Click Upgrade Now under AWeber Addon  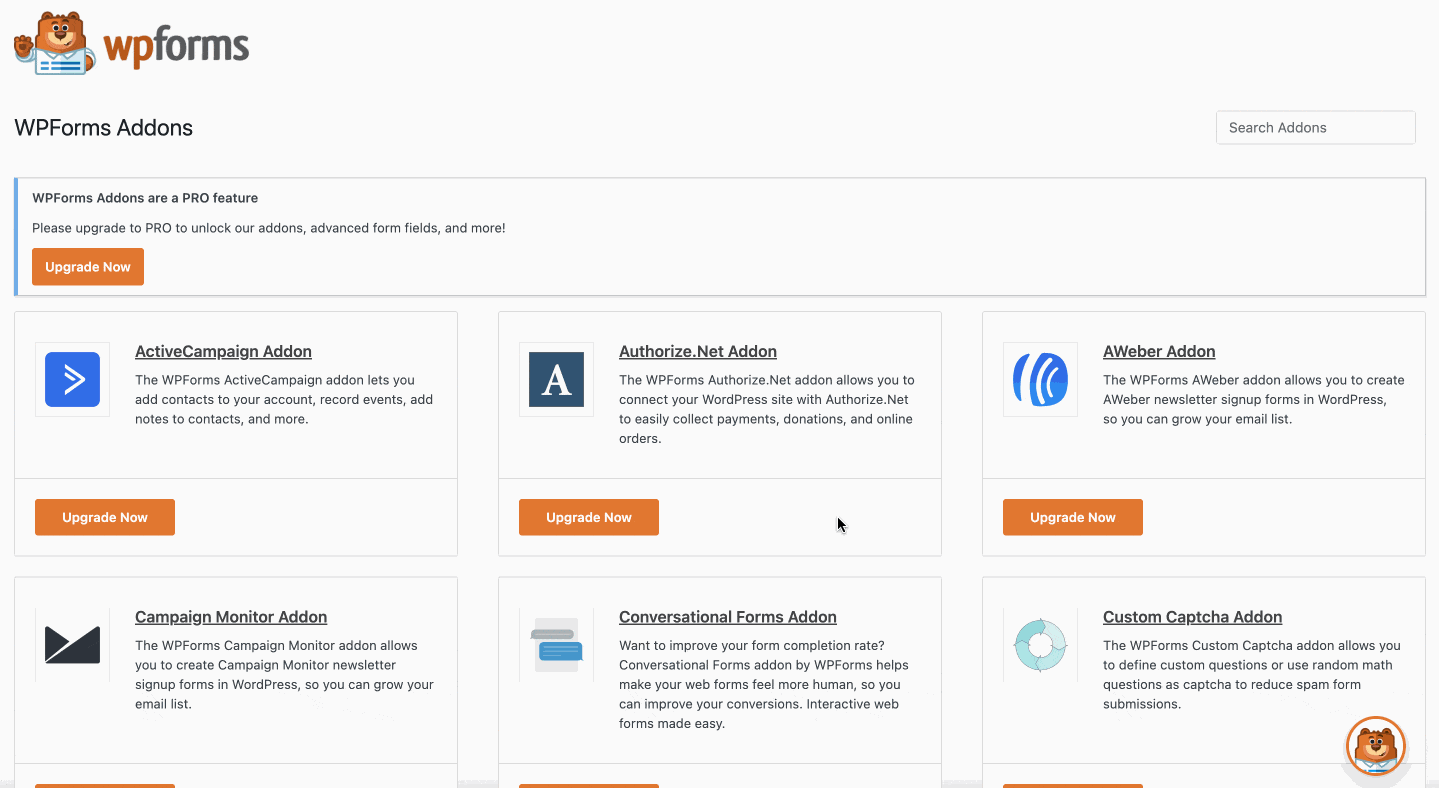(1073, 517)
